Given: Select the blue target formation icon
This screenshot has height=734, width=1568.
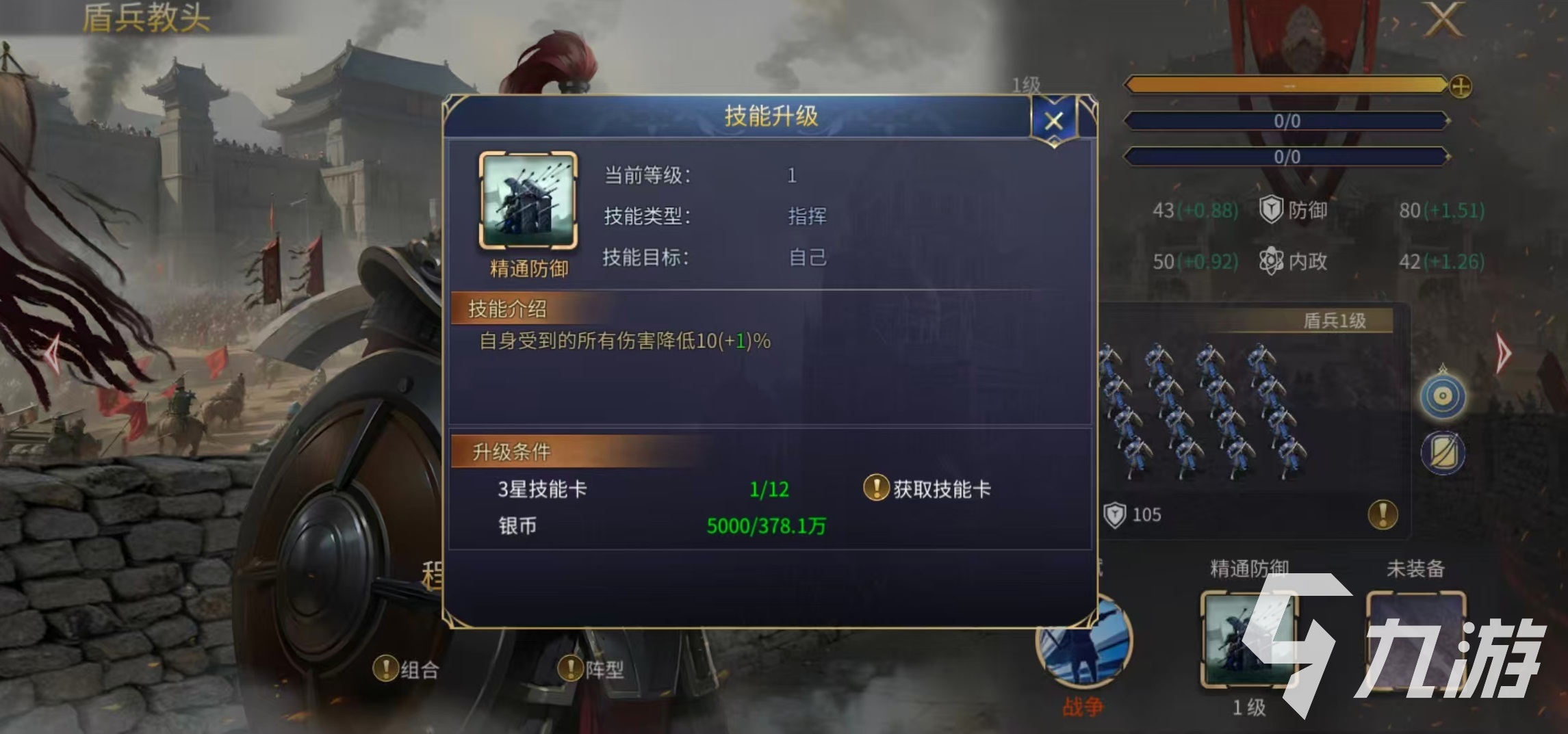Looking at the screenshot, I should click(1443, 396).
